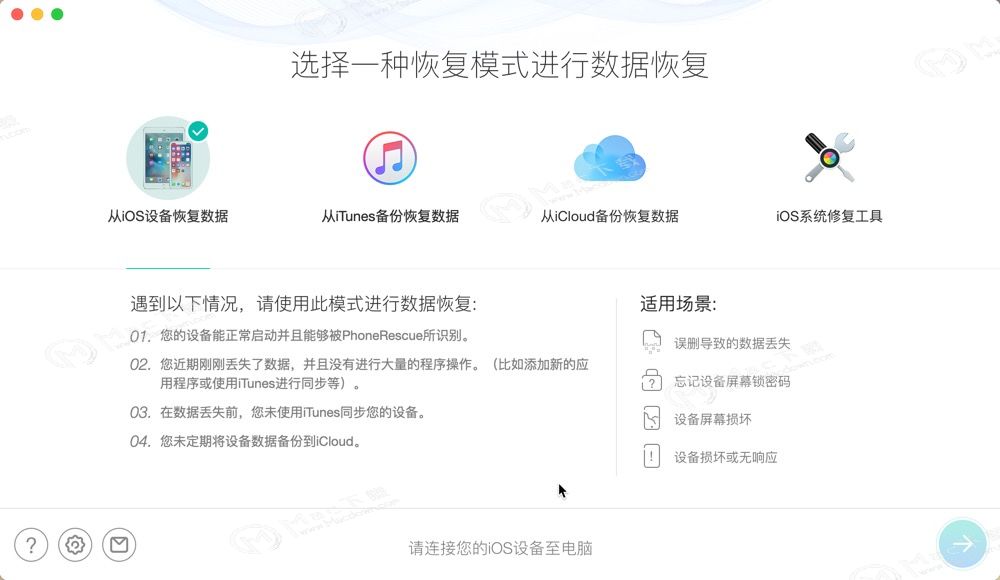The image size is (1000, 580).
Task: Click the arrow button to proceed
Action: pos(962,544)
